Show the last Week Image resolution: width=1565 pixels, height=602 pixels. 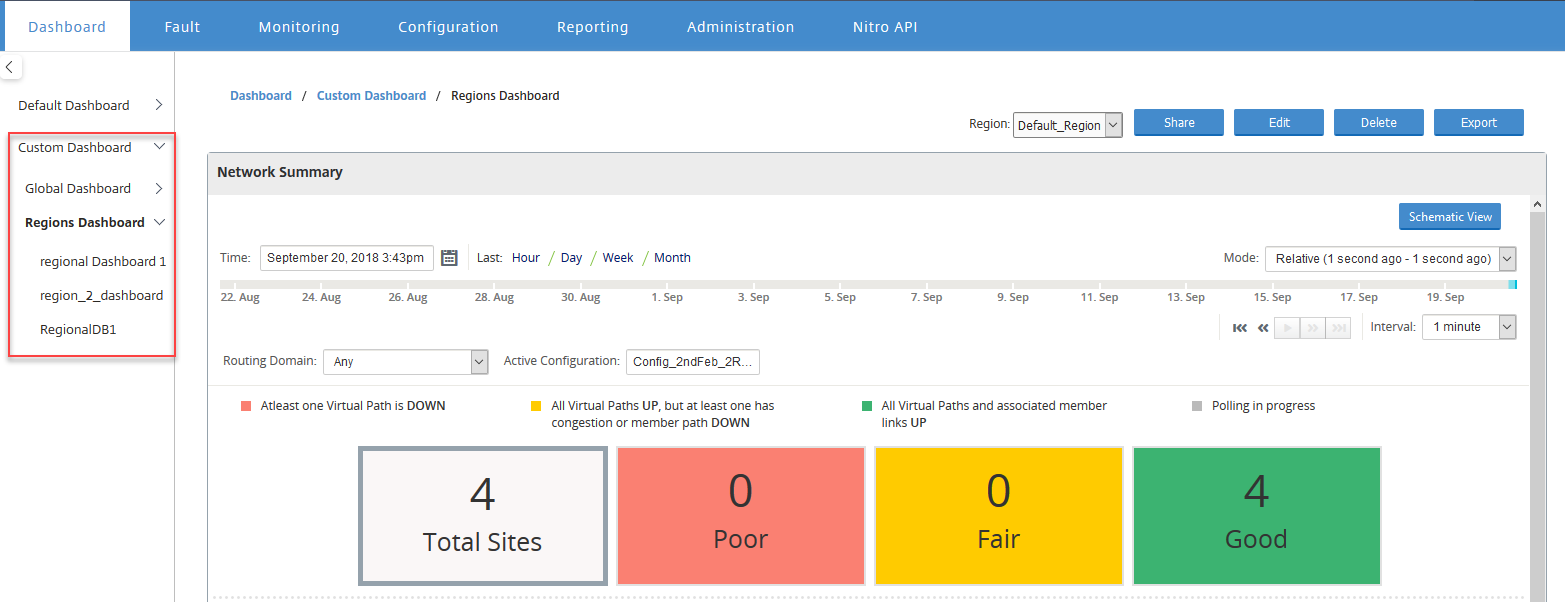click(x=618, y=258)
